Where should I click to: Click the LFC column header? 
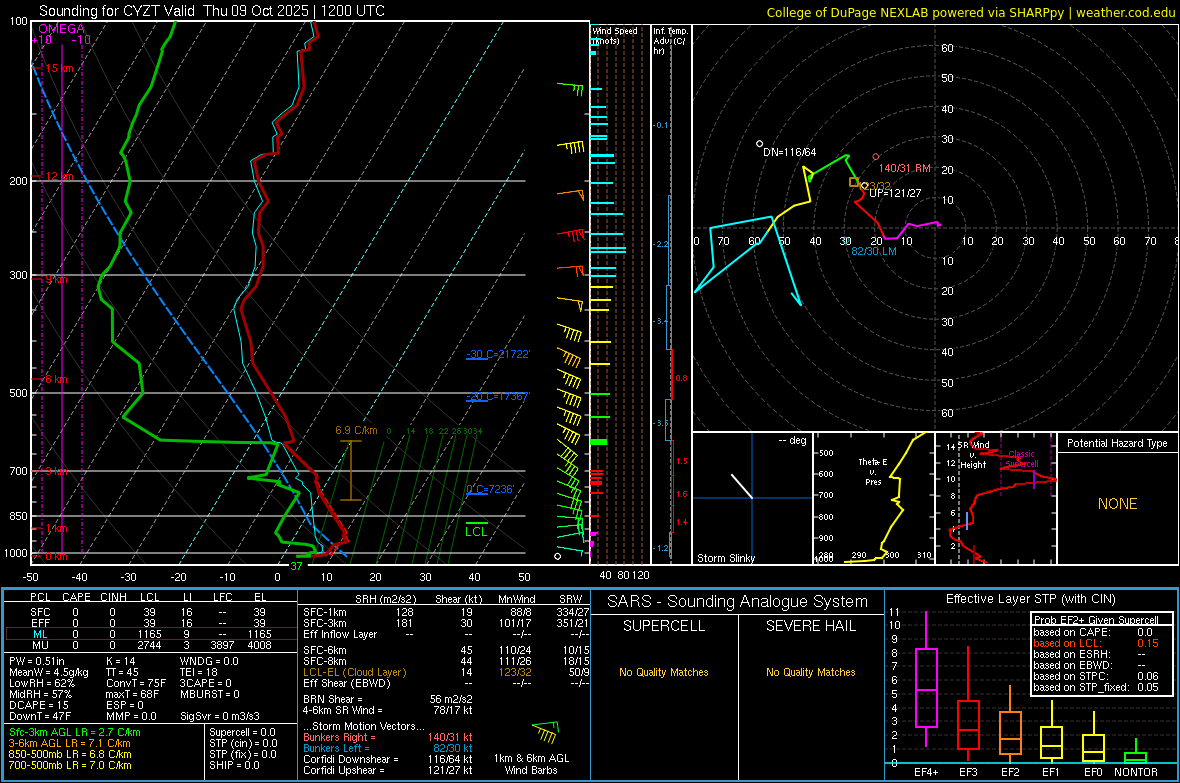(223, 597)
